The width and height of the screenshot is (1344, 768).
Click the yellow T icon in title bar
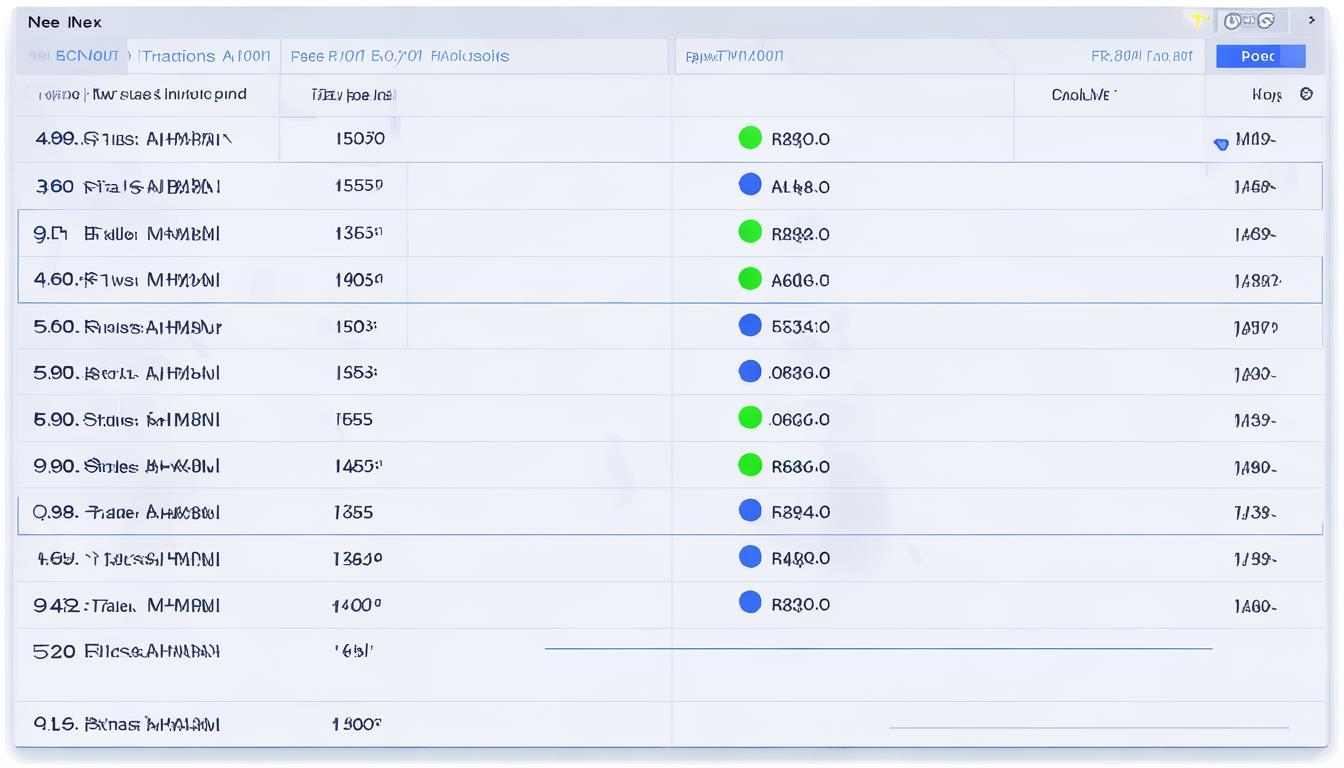click(x=1197, y=21)
